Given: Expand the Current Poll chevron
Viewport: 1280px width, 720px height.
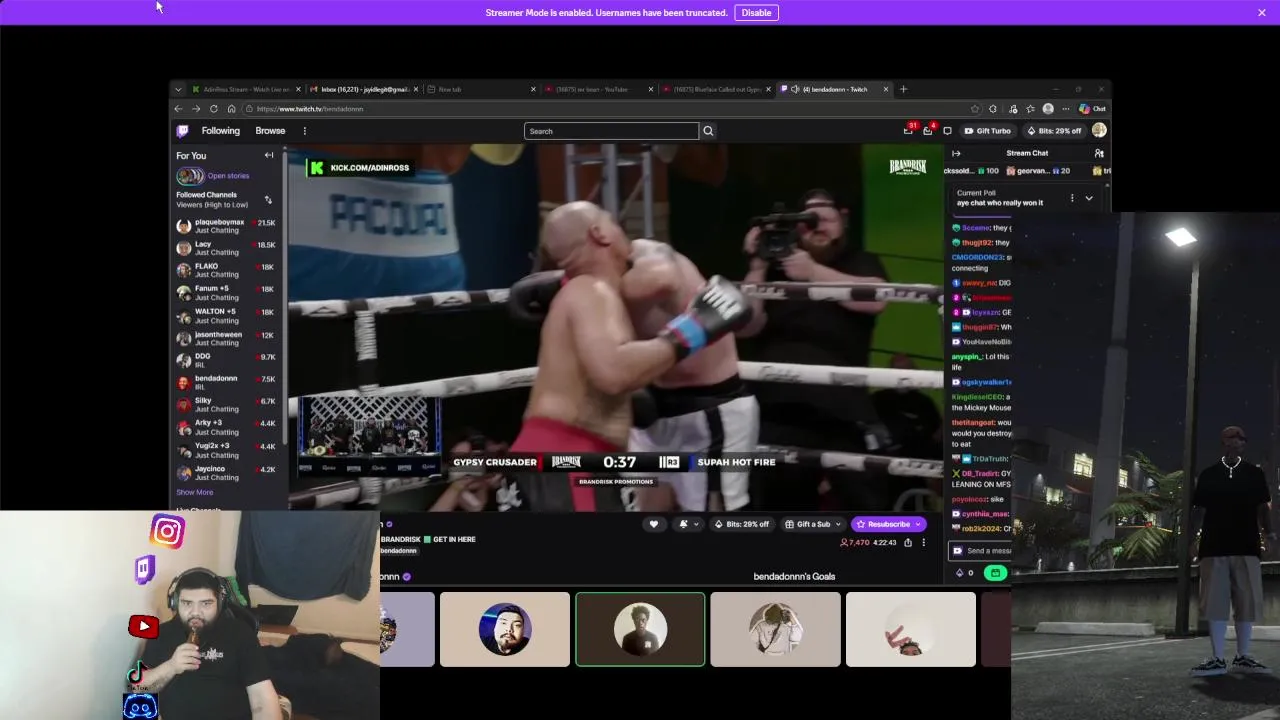Looking at the screenshot, I should point(1089,198).
